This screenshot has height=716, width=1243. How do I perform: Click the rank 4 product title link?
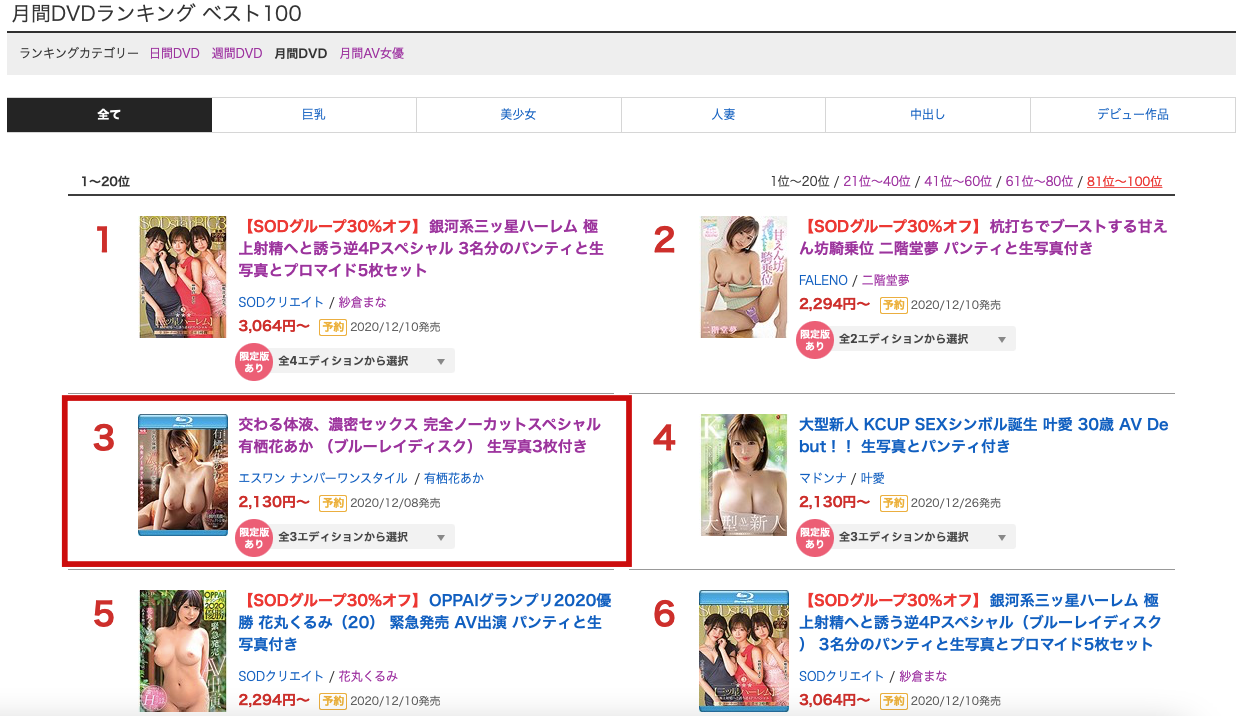click(984, 435)
